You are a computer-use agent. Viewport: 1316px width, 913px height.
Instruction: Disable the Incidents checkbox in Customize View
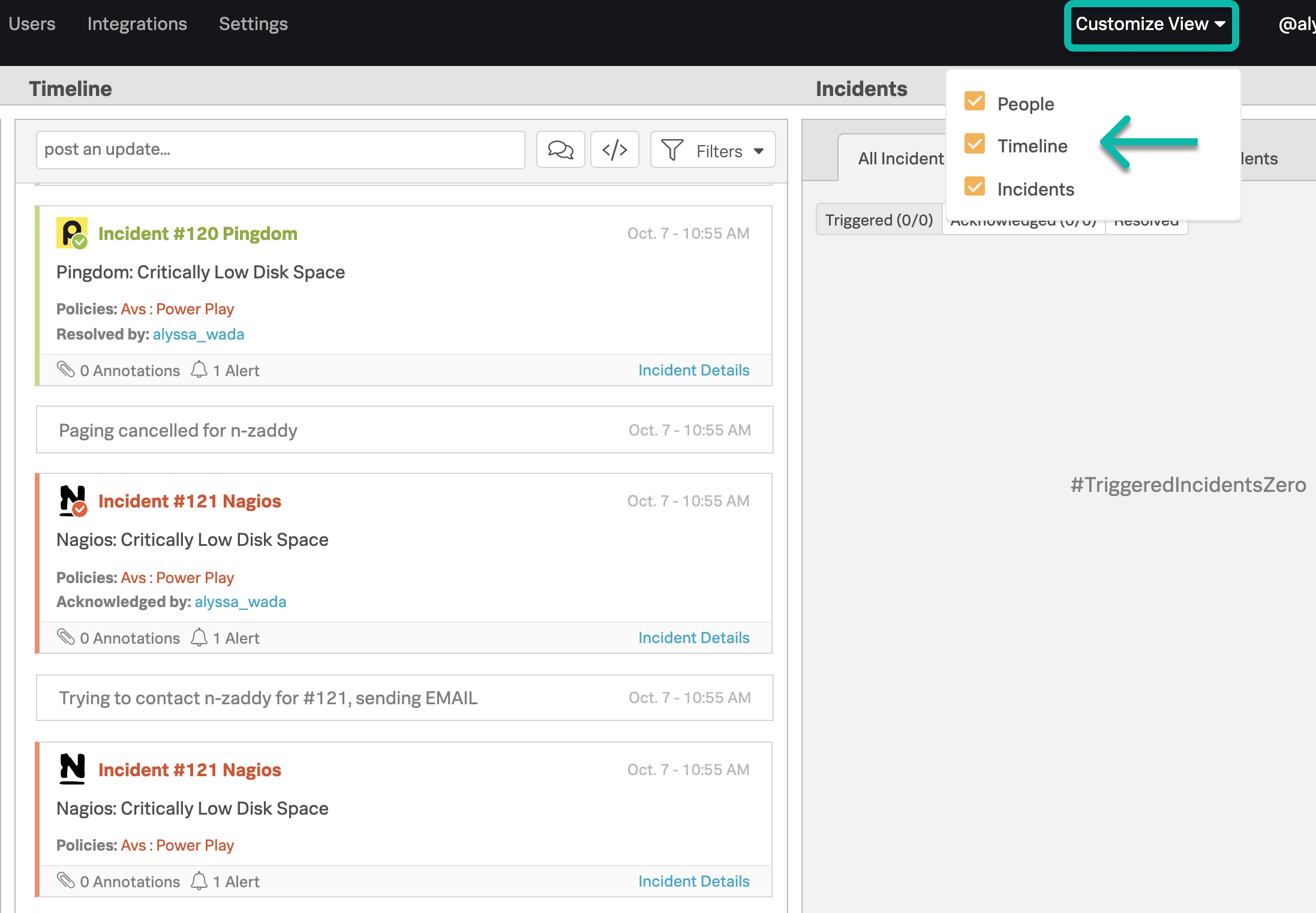click(x=975, y=187)
